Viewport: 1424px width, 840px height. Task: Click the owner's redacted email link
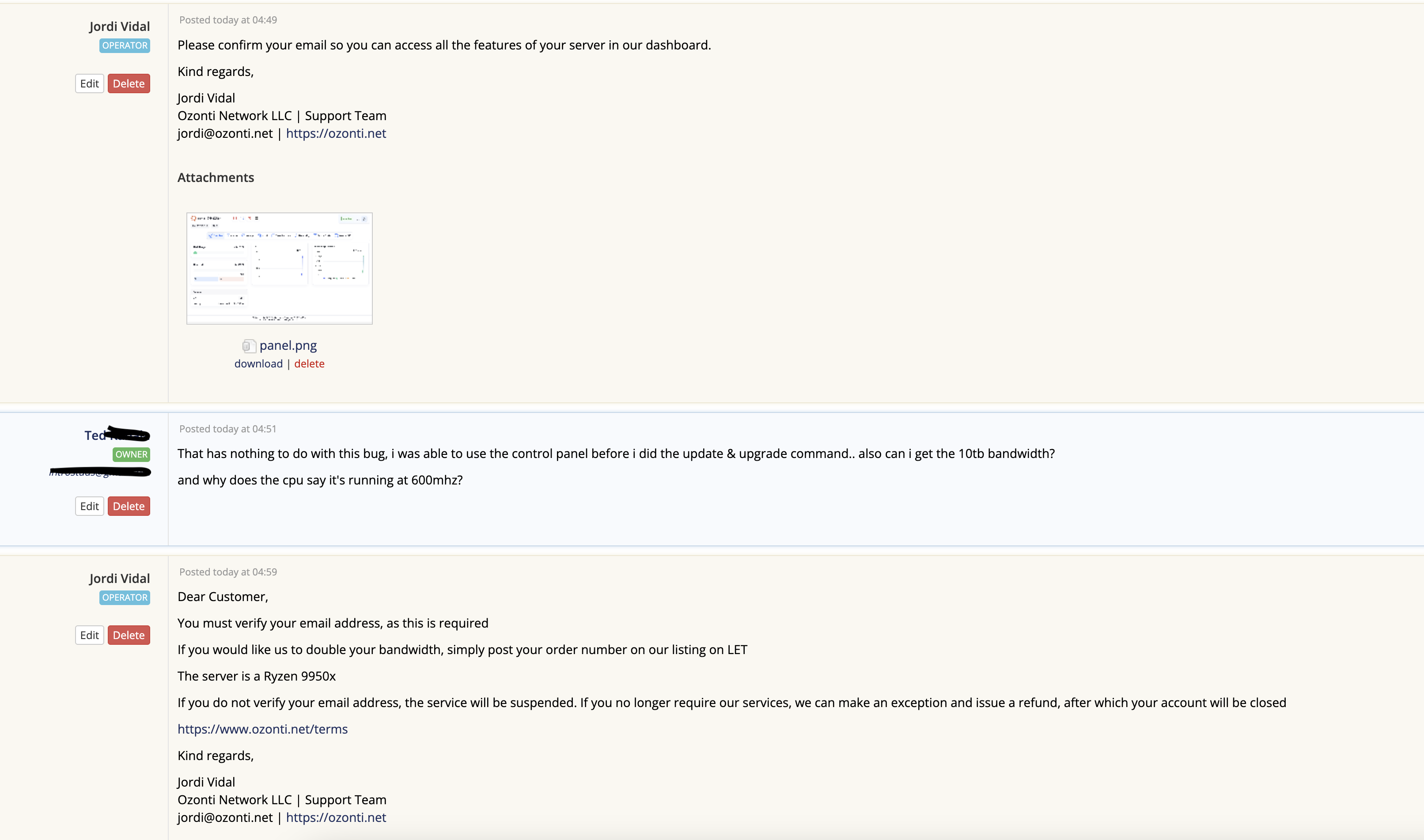pyautogui.click(x=100, y=472)
